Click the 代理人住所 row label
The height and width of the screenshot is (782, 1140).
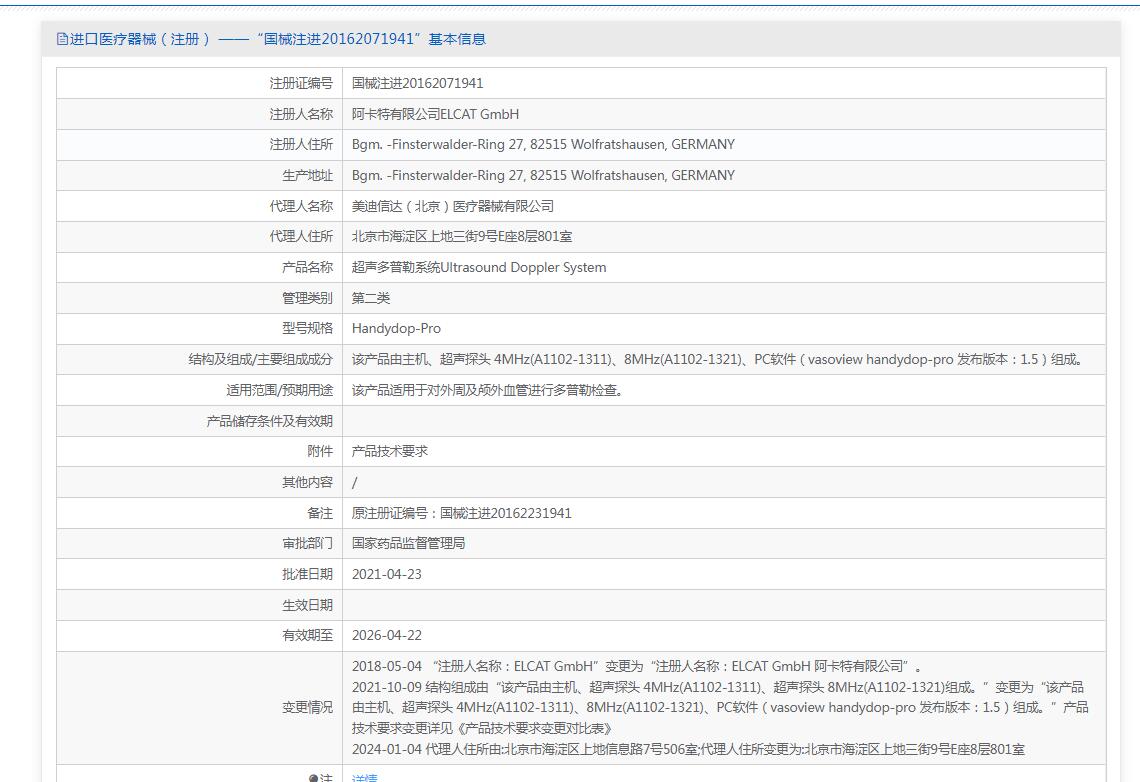click(301, 237)
